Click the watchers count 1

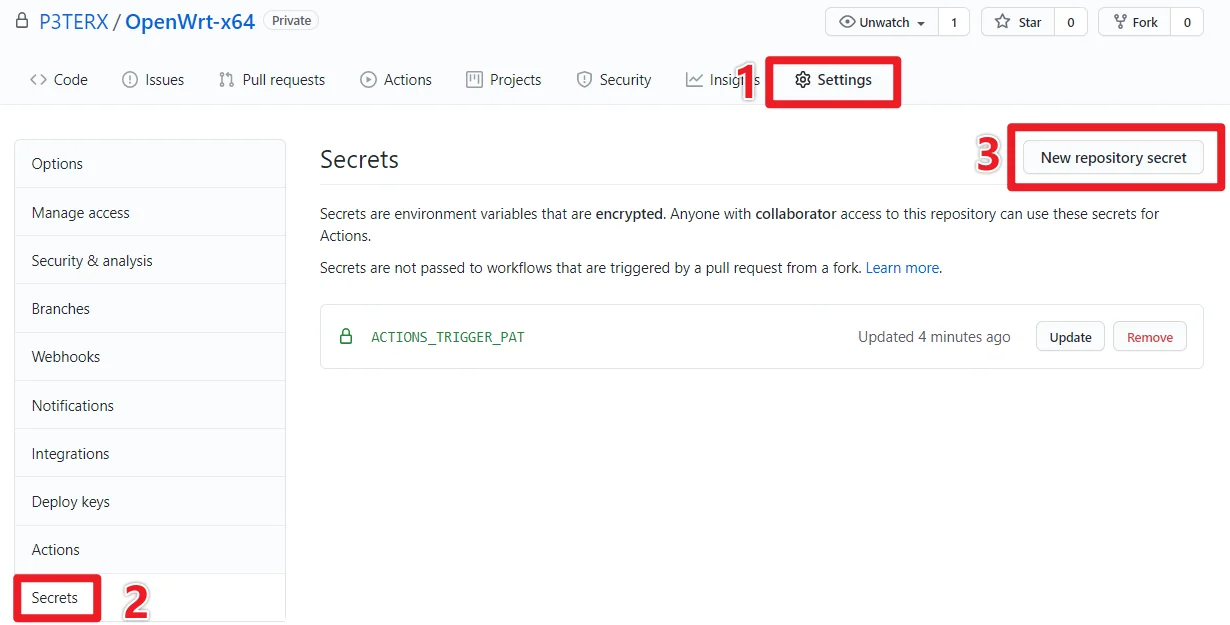pyautogui.click(x=954, y=22)
